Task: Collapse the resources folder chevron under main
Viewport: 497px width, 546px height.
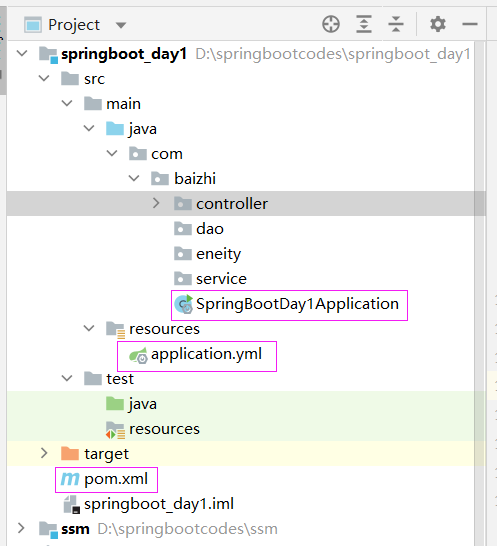Action: [x=89, y=328]
